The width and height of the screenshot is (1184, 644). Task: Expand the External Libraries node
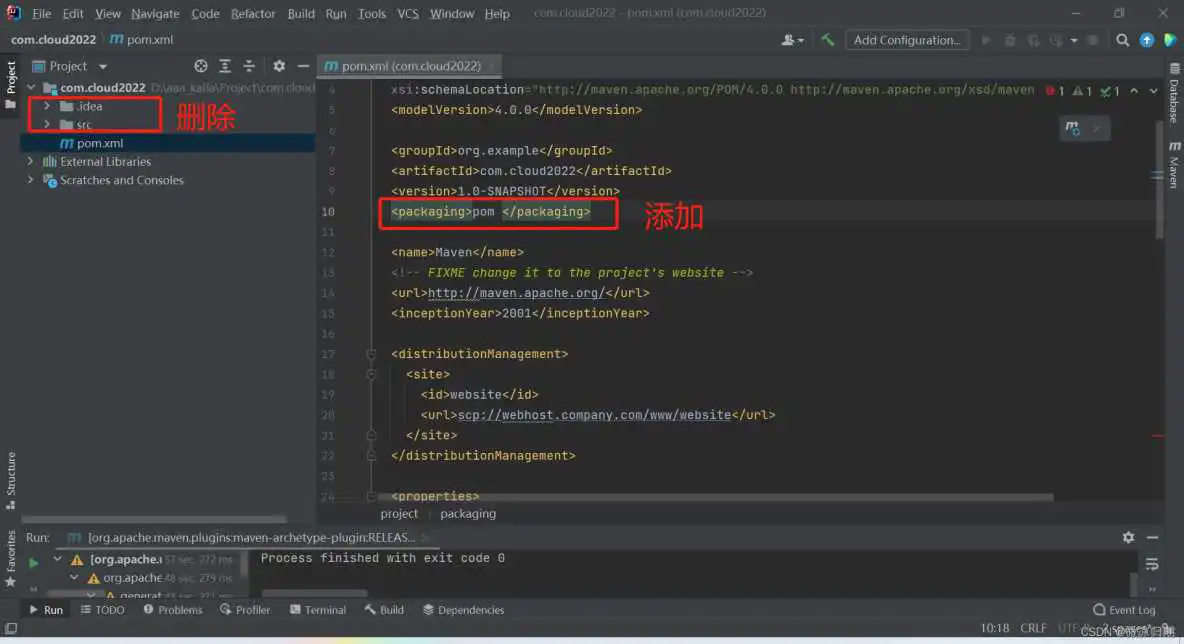tap(31, 162)
